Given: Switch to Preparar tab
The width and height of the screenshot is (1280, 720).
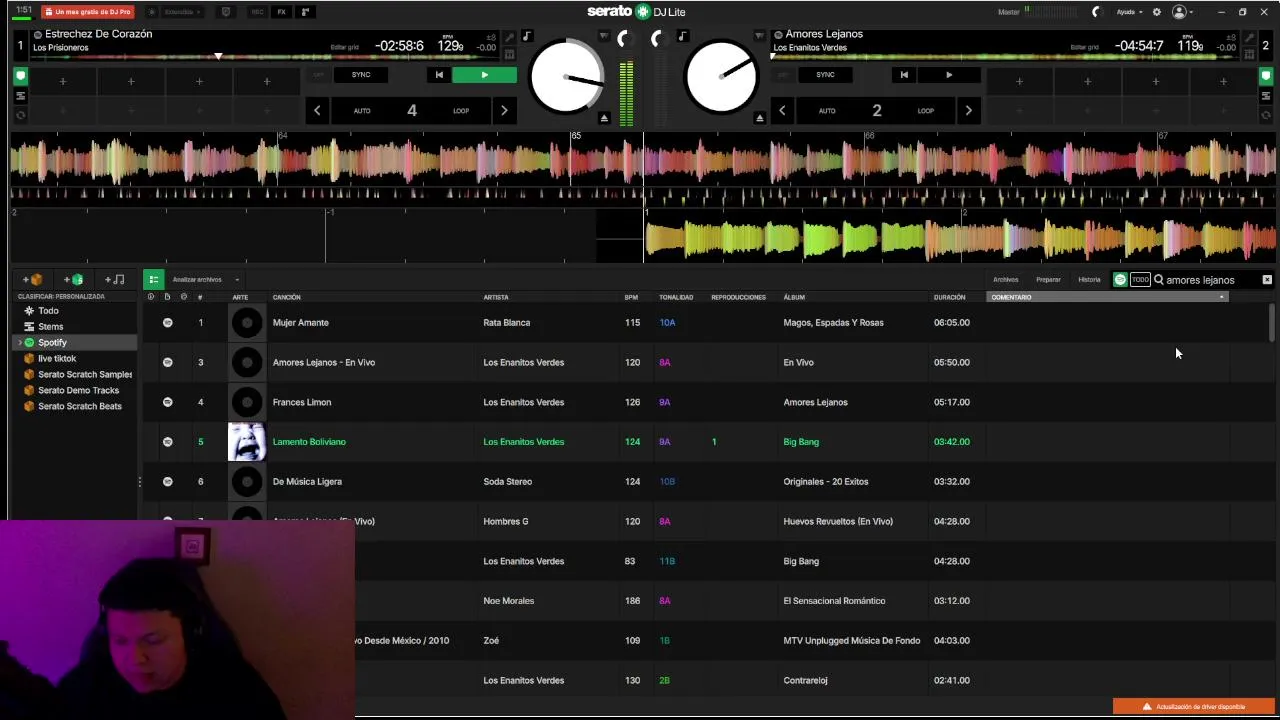Looking at the screenshot, I should coord(1048,280).
